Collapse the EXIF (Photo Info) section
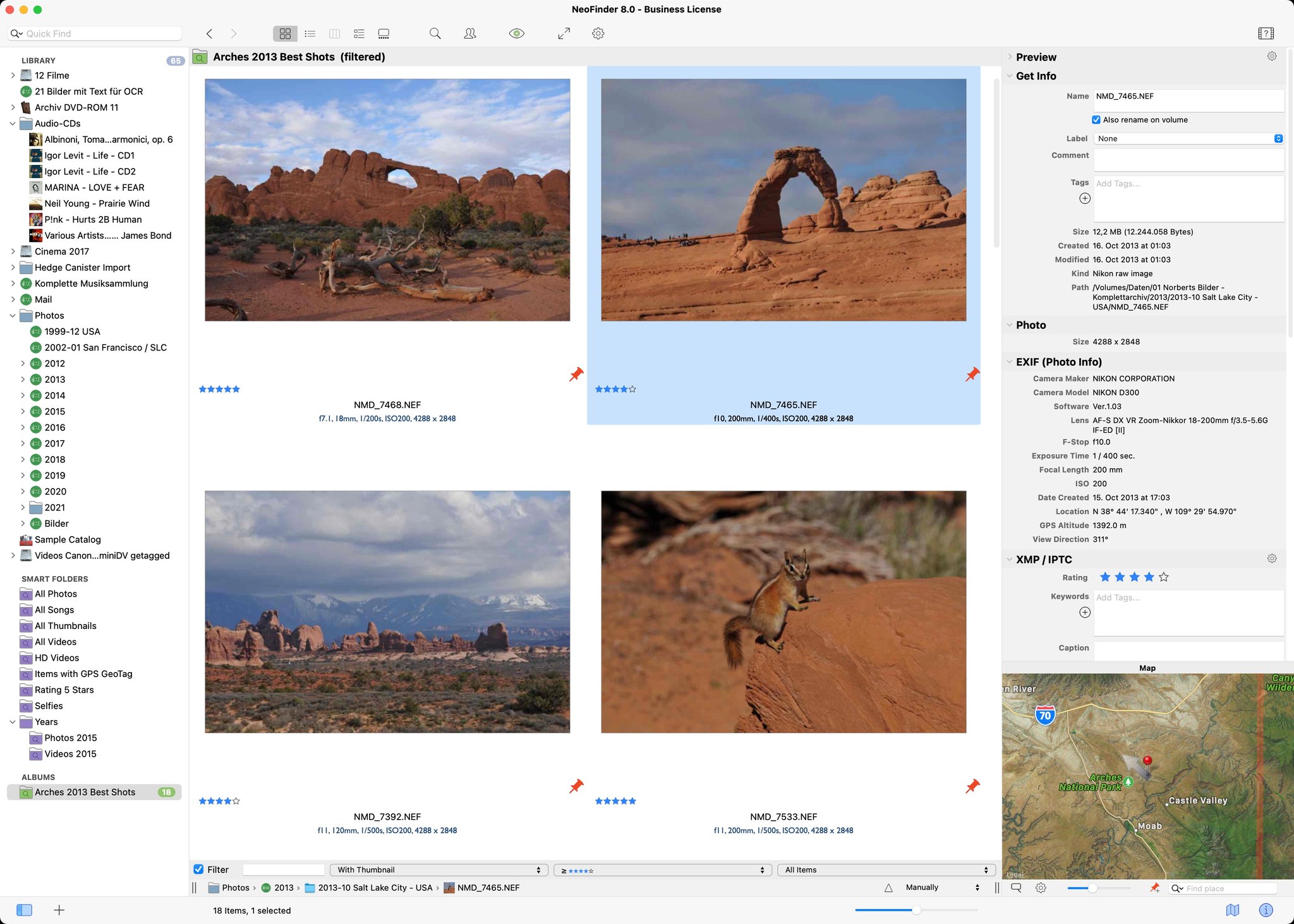The height and width of the screenshot is (924, 1294). [1010, 362]
